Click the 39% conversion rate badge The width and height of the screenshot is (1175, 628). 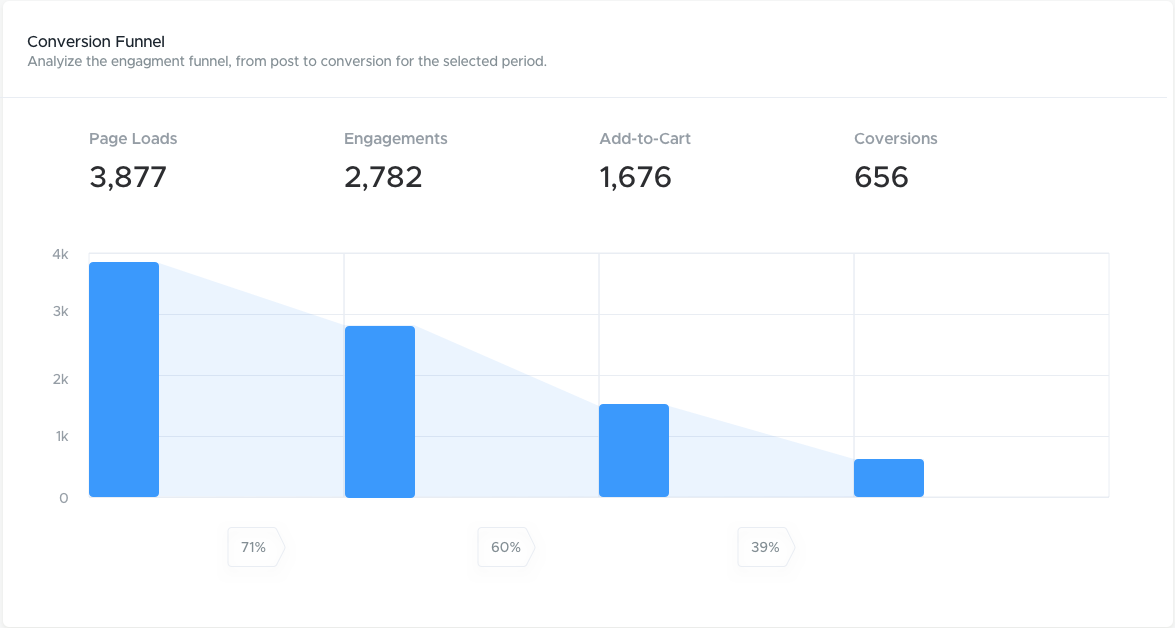[765, 547]
